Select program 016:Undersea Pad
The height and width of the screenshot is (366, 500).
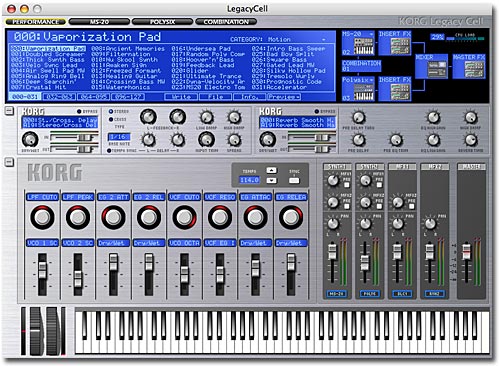201,49
